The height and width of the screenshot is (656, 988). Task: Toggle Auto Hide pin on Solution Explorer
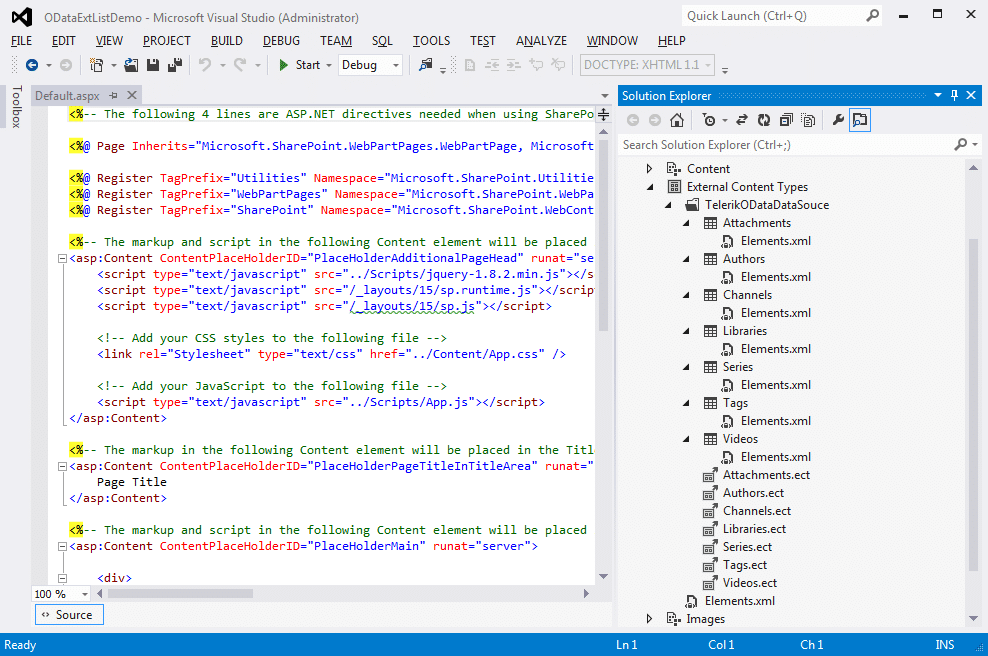[954, 95]
